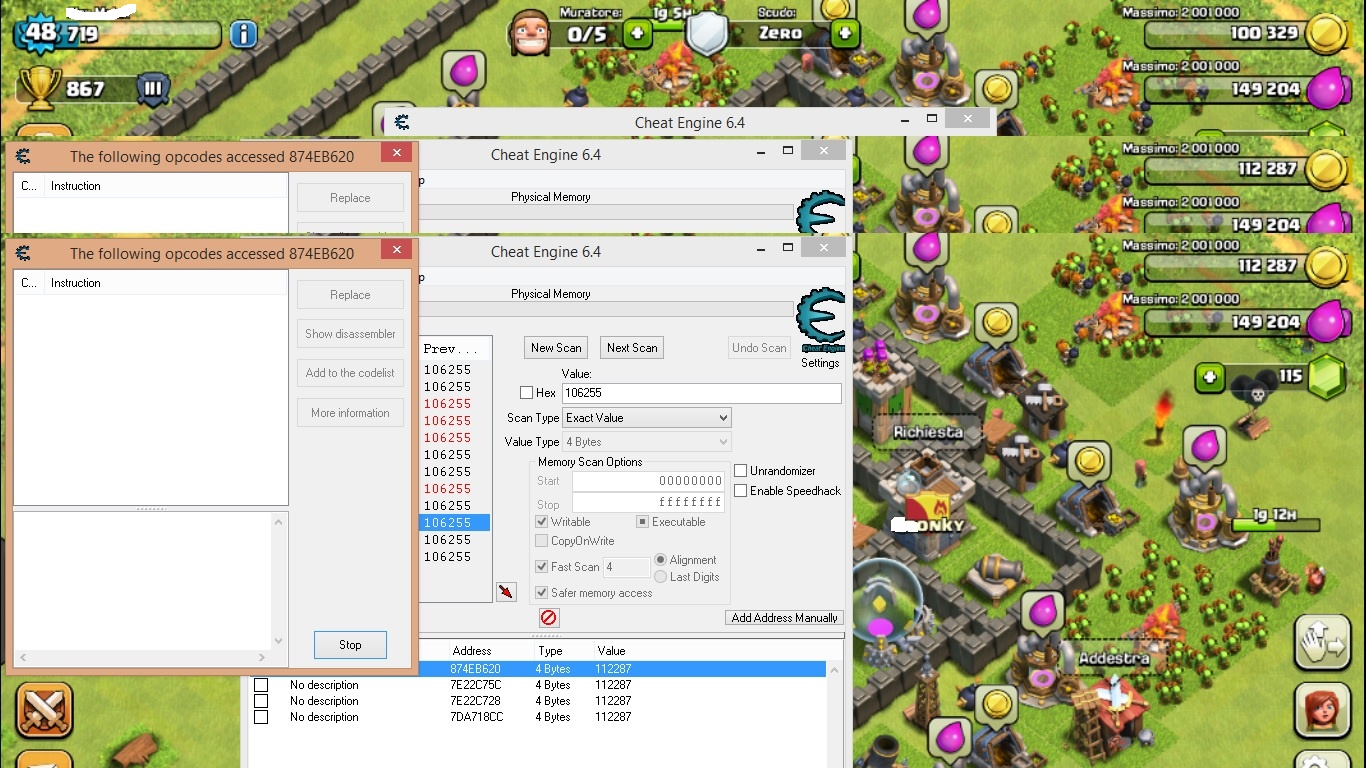Select the Last Digits radio button

[x=661, y=577]
